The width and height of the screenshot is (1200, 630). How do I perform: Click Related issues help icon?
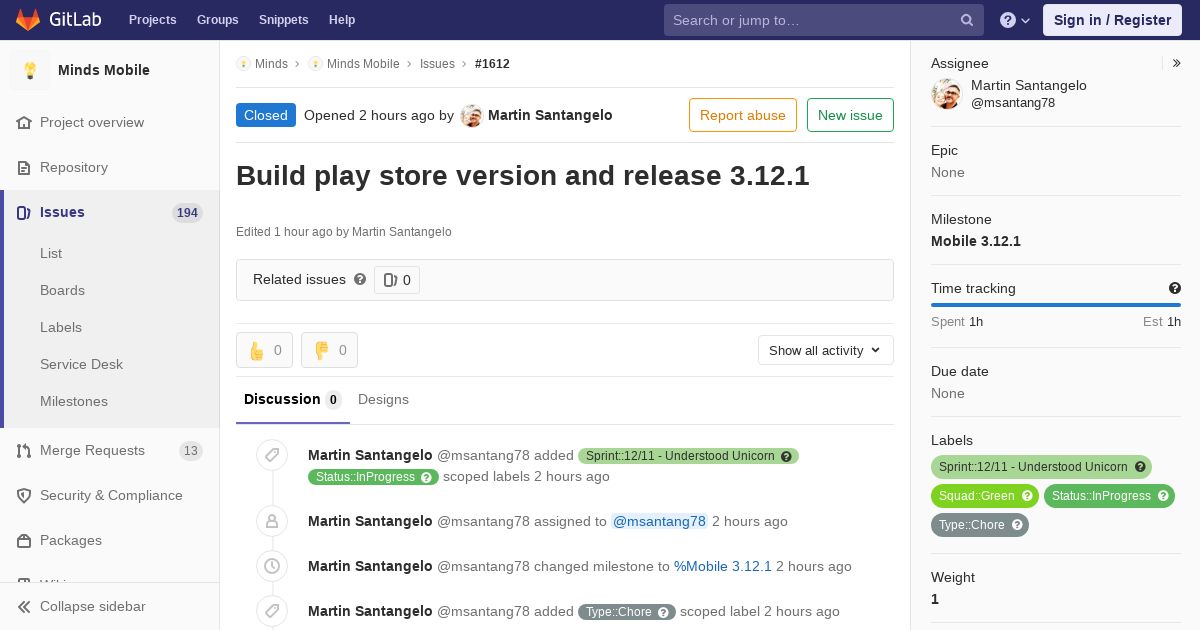tap(360, 279)
